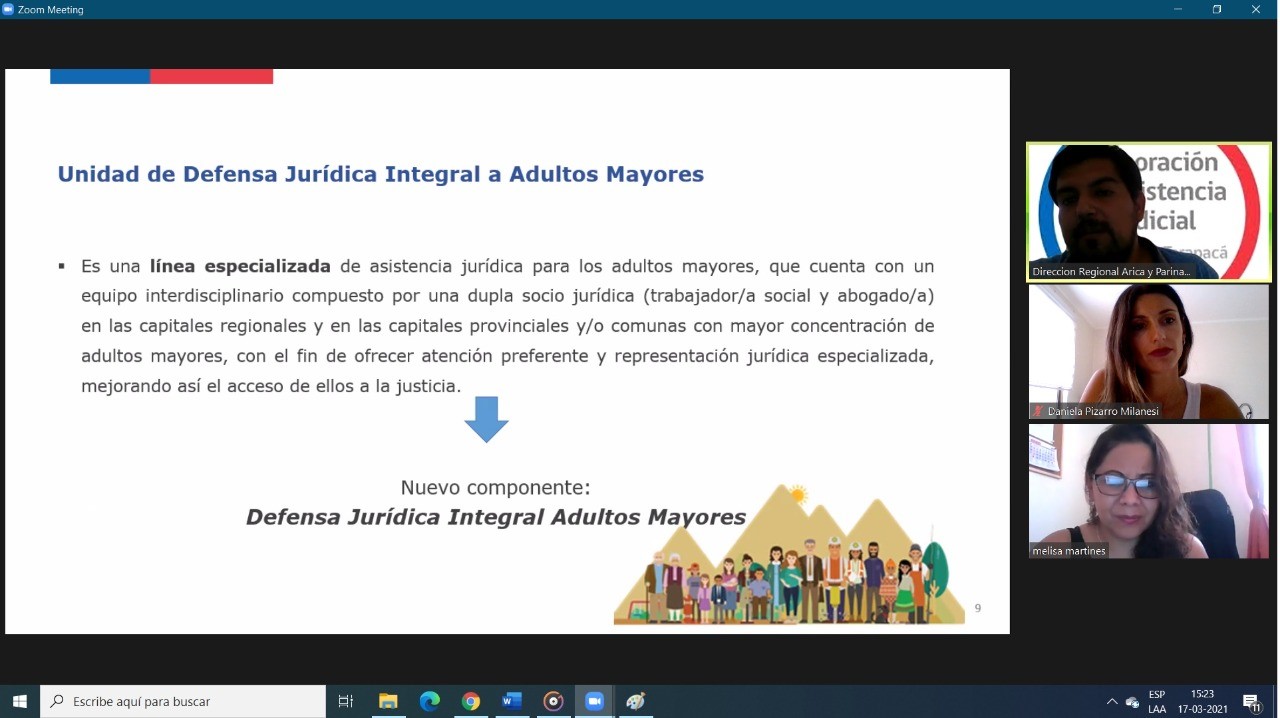Click the 'Escribe aquí para buscar' search box
This screenshot has width=1280, height=718.
[x=183, y=701]
